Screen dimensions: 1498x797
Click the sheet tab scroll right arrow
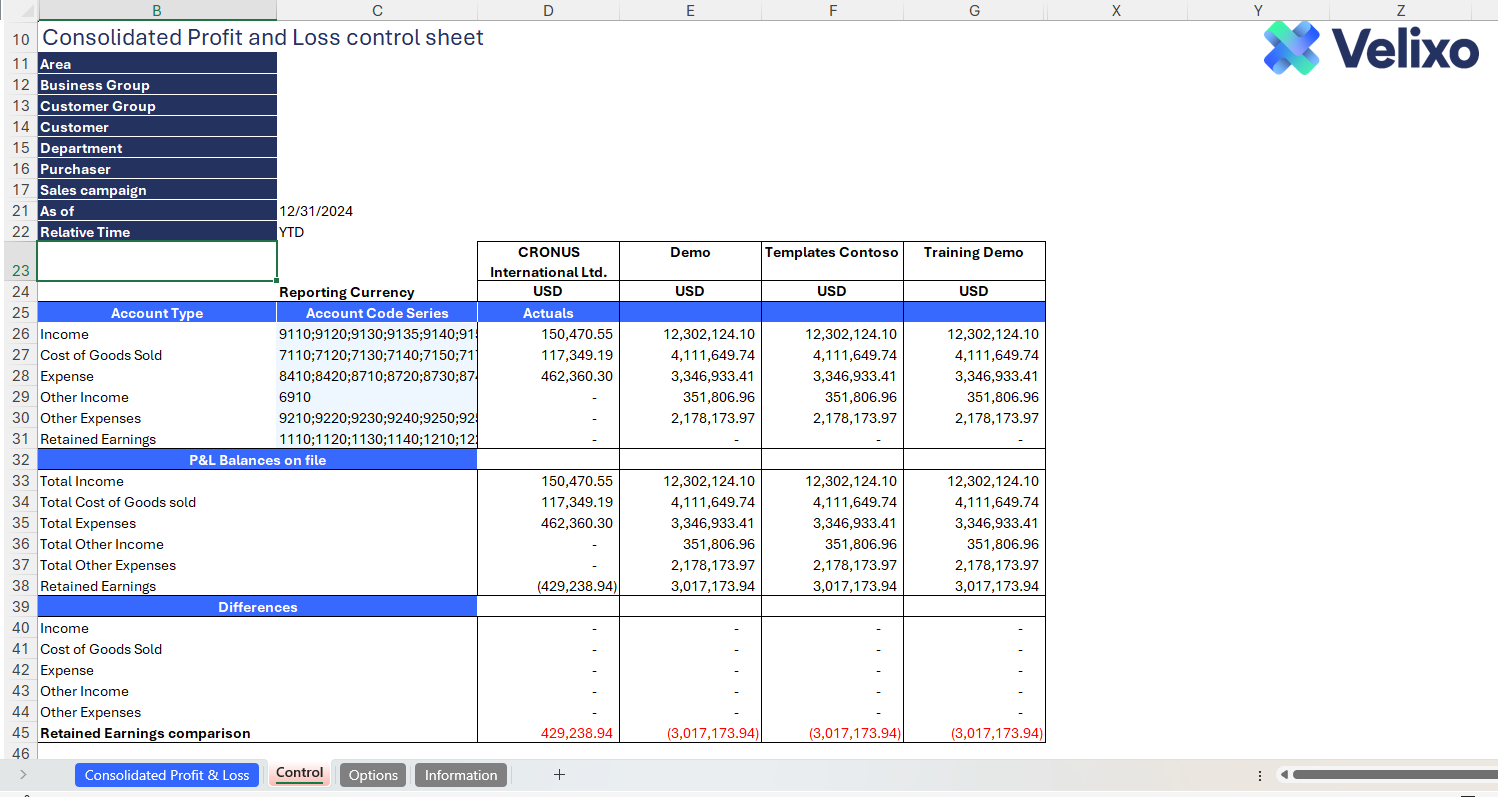coord(23,775)
